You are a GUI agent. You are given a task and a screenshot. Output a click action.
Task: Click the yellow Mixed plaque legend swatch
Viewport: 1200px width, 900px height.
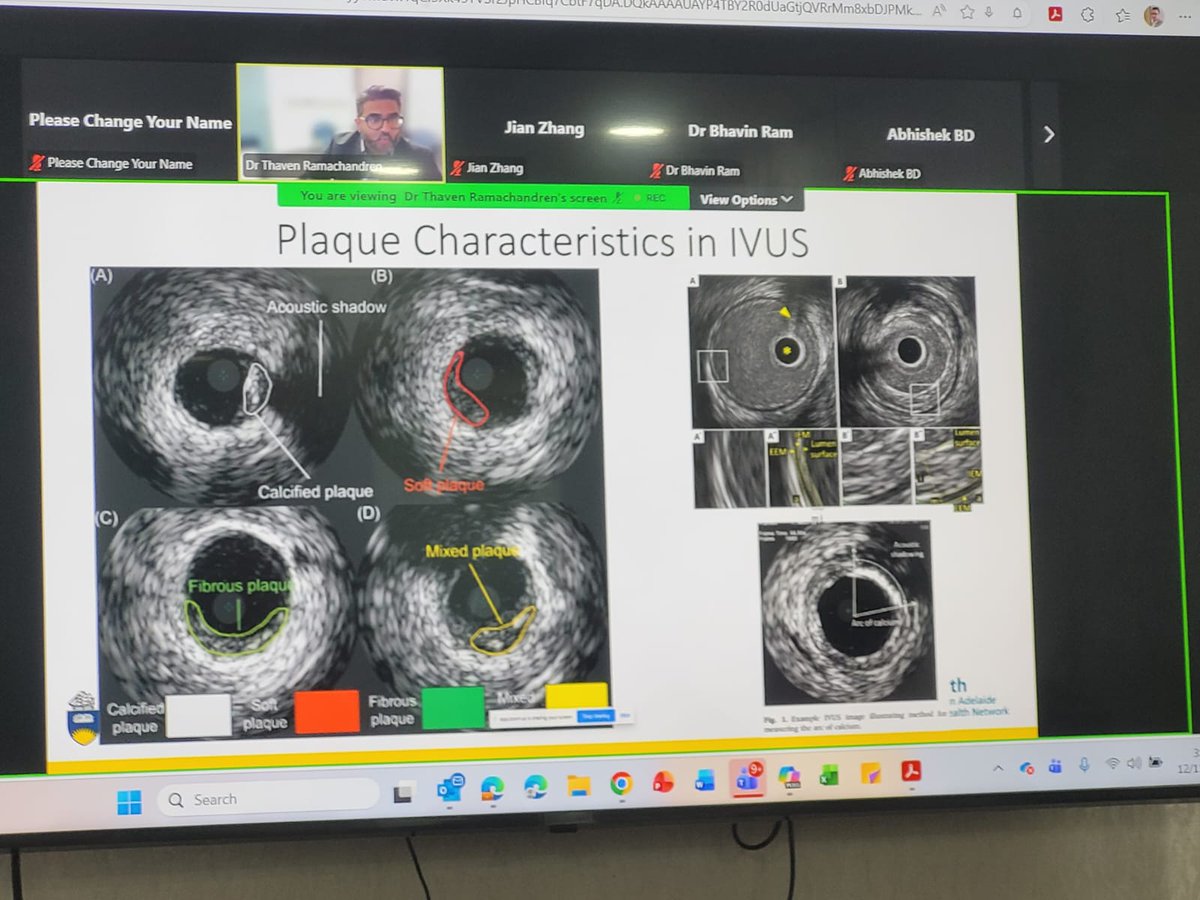coord(576,696)
